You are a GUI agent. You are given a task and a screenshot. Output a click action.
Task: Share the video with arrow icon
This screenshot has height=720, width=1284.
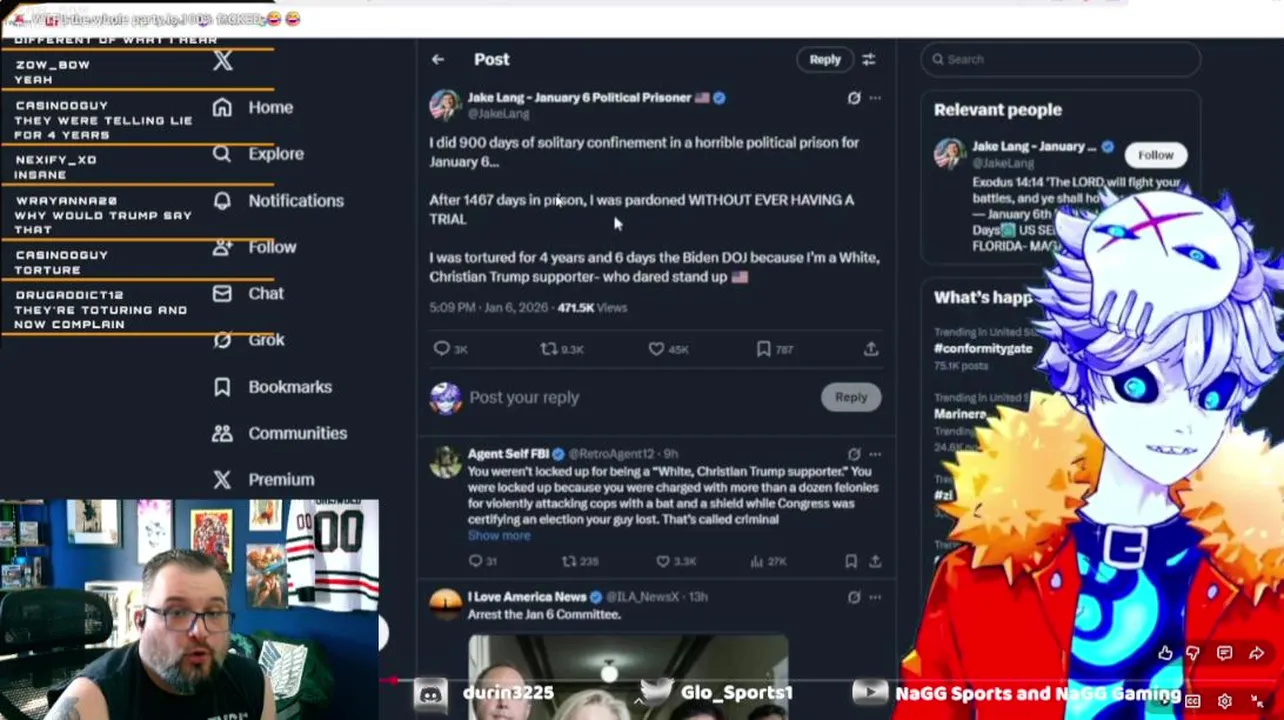tap(1257, 653)
